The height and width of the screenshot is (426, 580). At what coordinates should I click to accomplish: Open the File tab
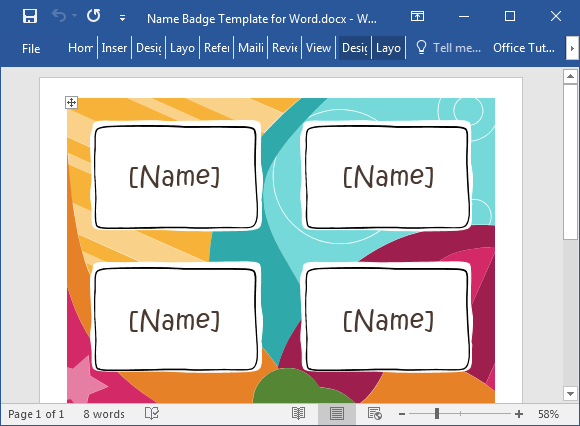tap(31, 48)
